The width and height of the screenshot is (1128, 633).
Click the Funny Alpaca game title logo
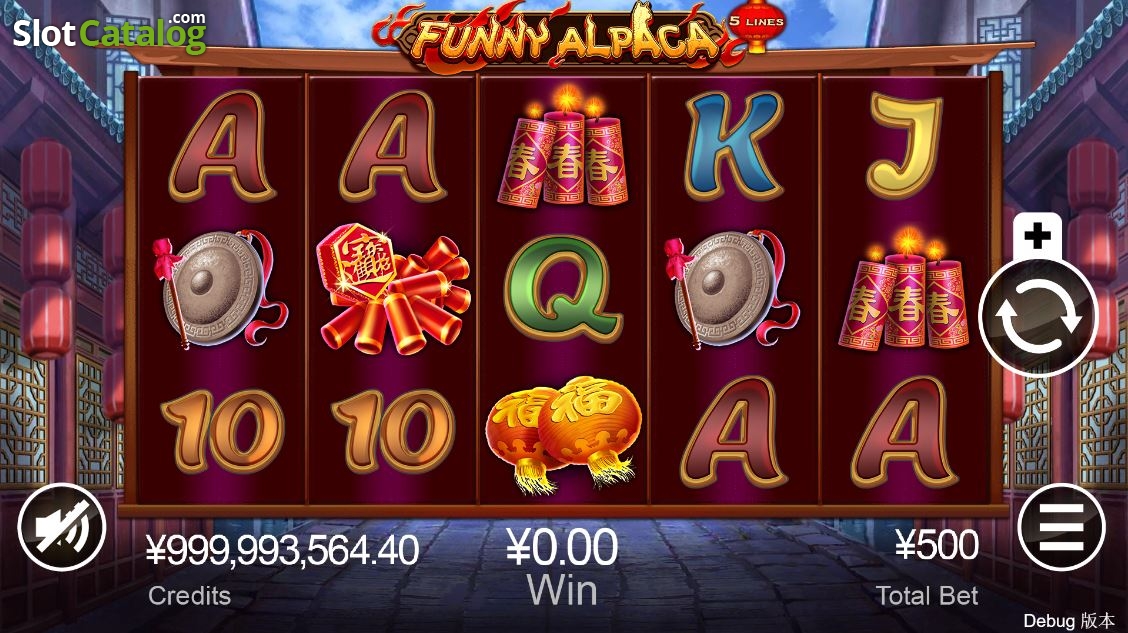coord(565,36)
